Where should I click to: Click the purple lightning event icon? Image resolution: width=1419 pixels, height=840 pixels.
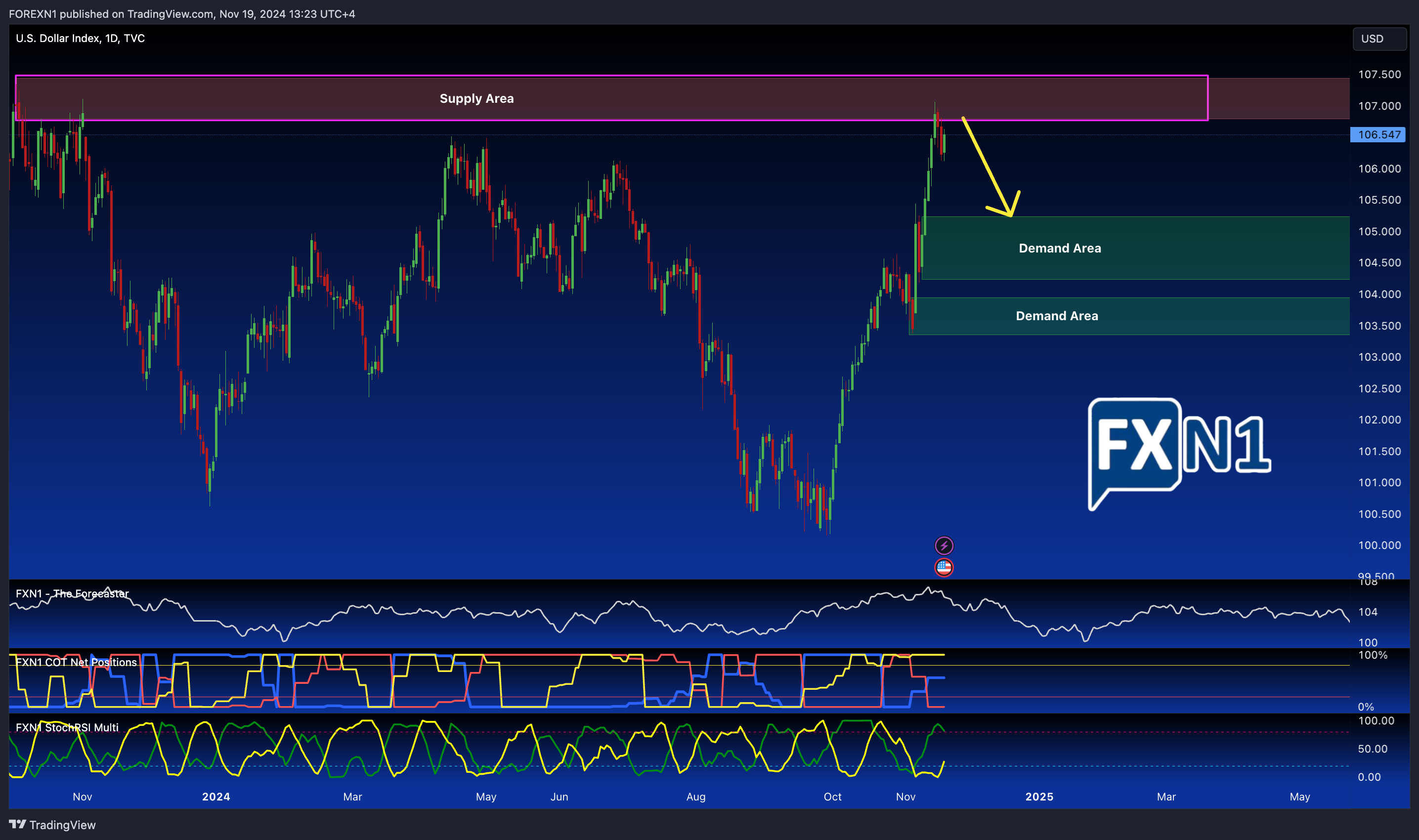point(944,546)
